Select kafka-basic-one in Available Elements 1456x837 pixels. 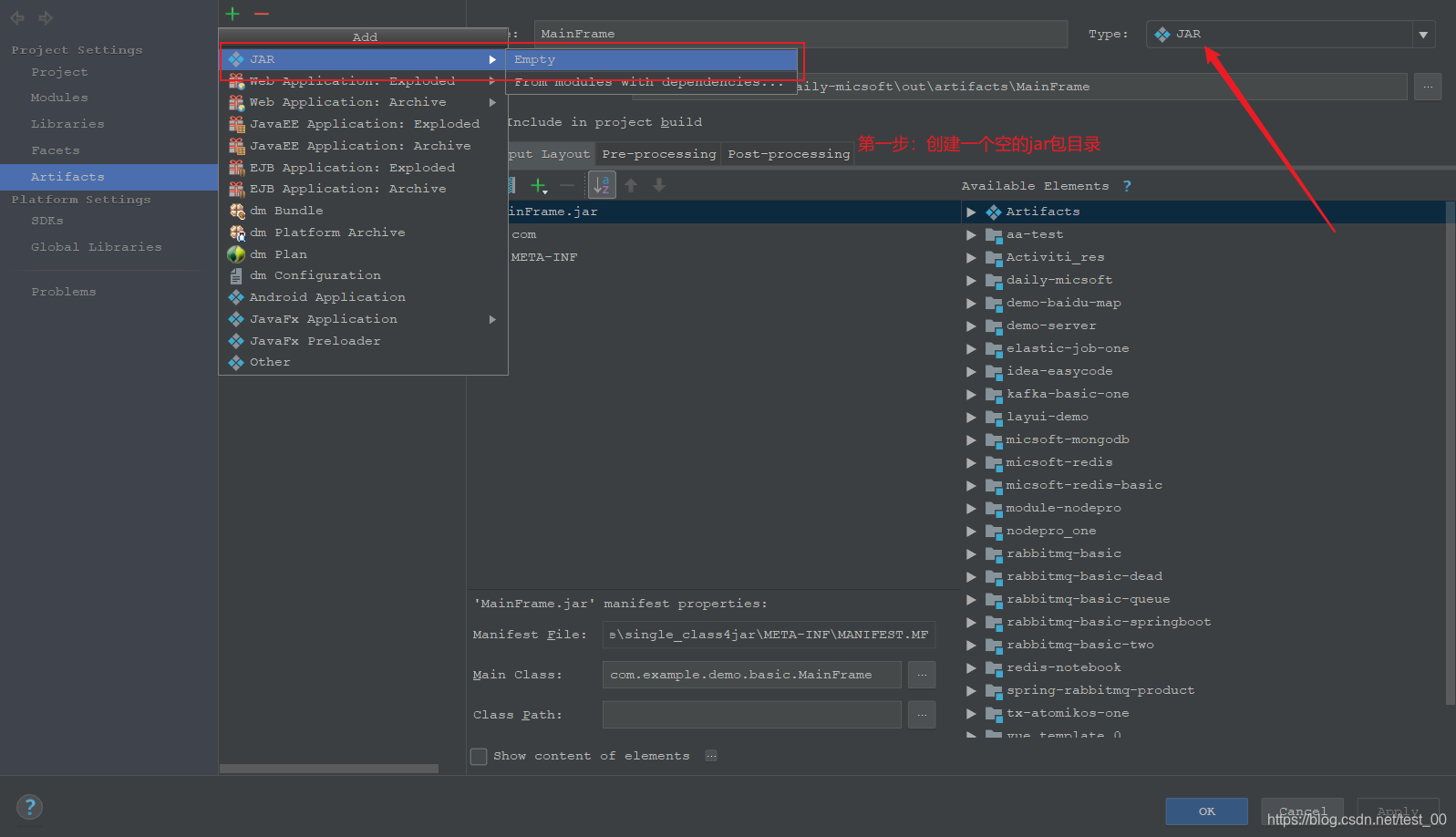1068,394
